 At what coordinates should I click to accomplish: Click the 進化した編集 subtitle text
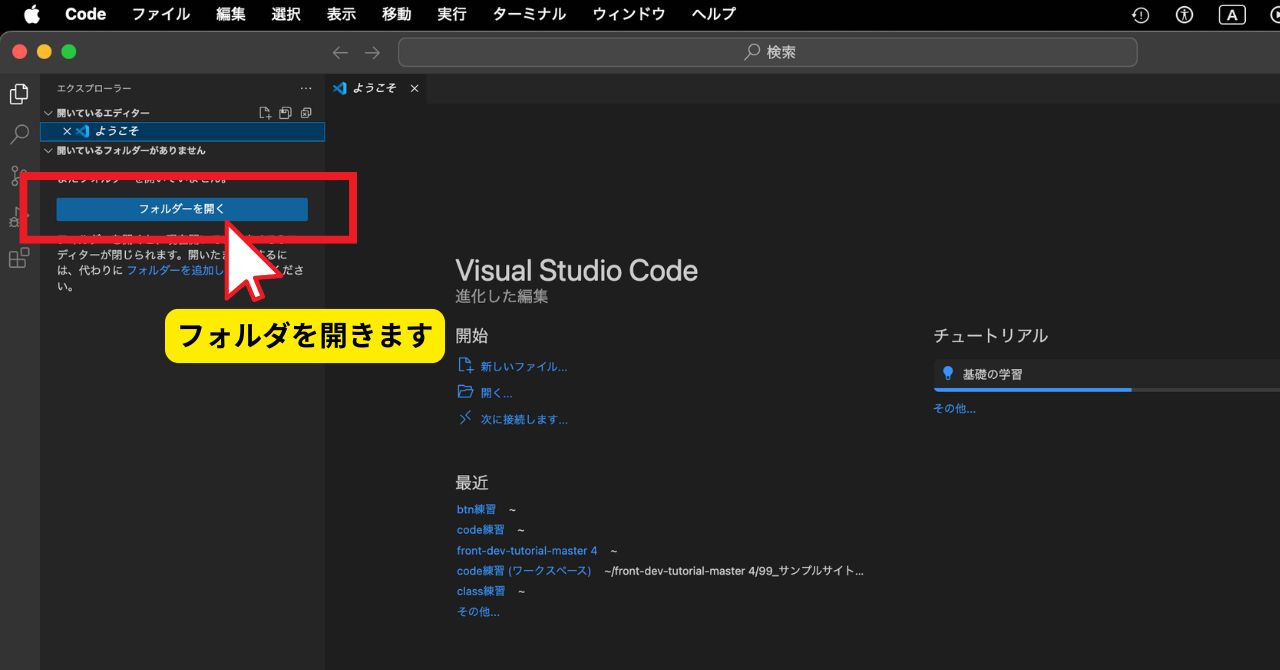point(502,296)
